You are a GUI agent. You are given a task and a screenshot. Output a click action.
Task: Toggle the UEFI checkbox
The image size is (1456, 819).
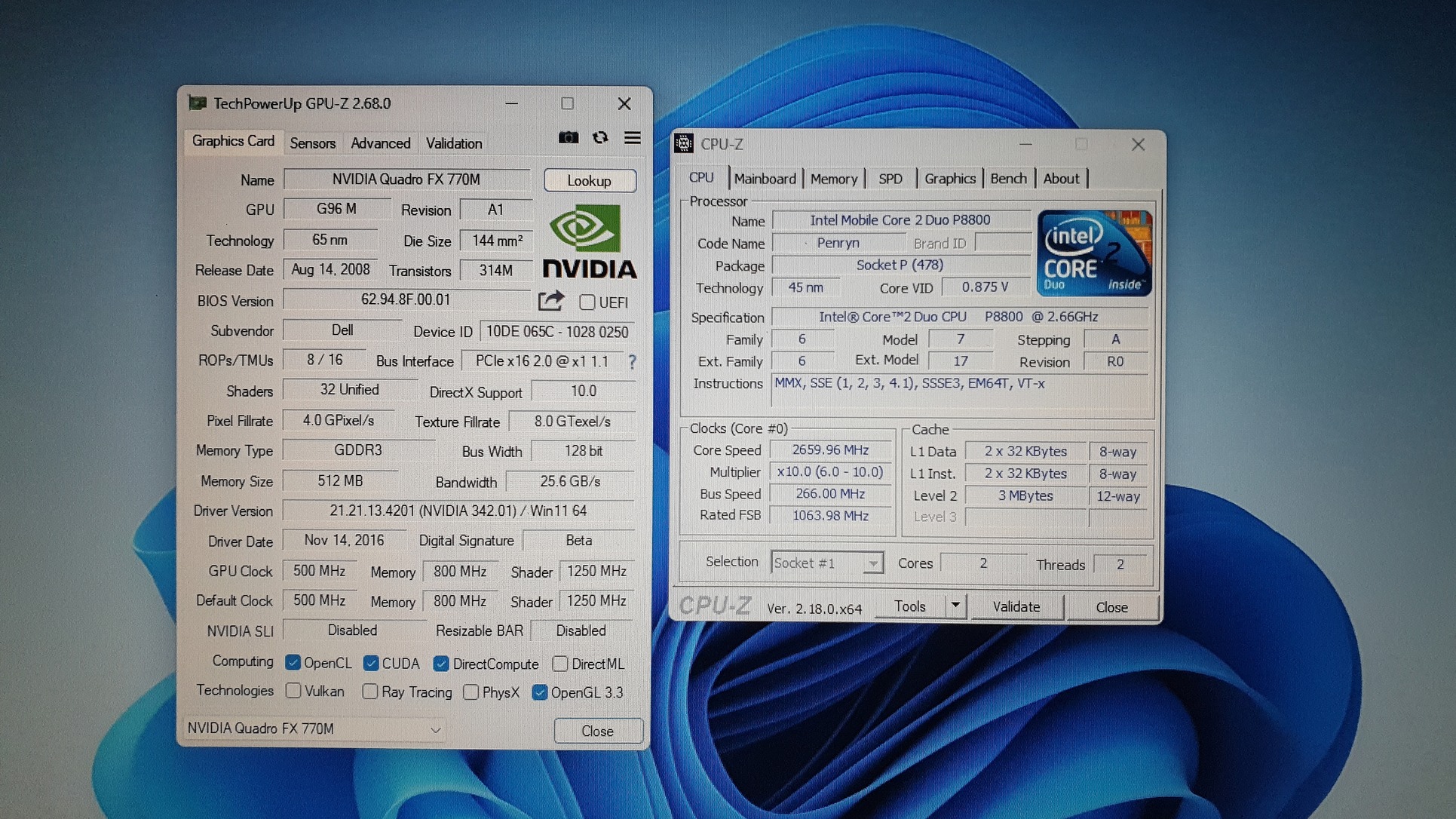(587, 302)
